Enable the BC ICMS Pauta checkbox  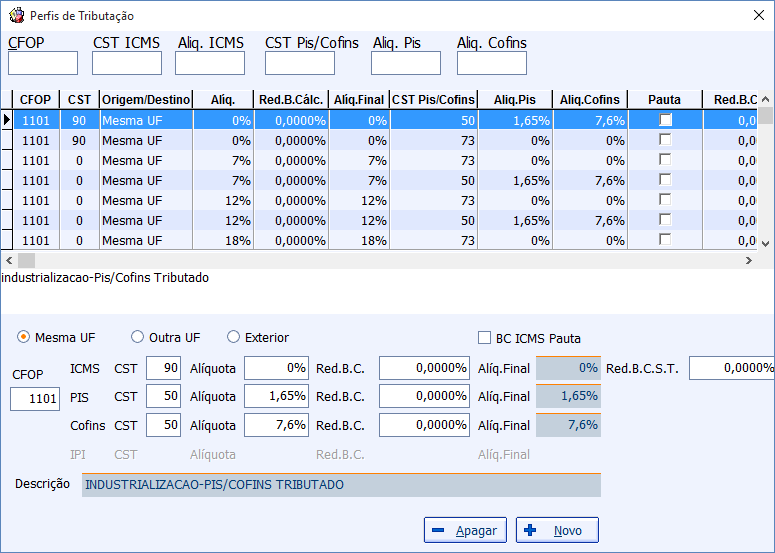pos(484,338)
